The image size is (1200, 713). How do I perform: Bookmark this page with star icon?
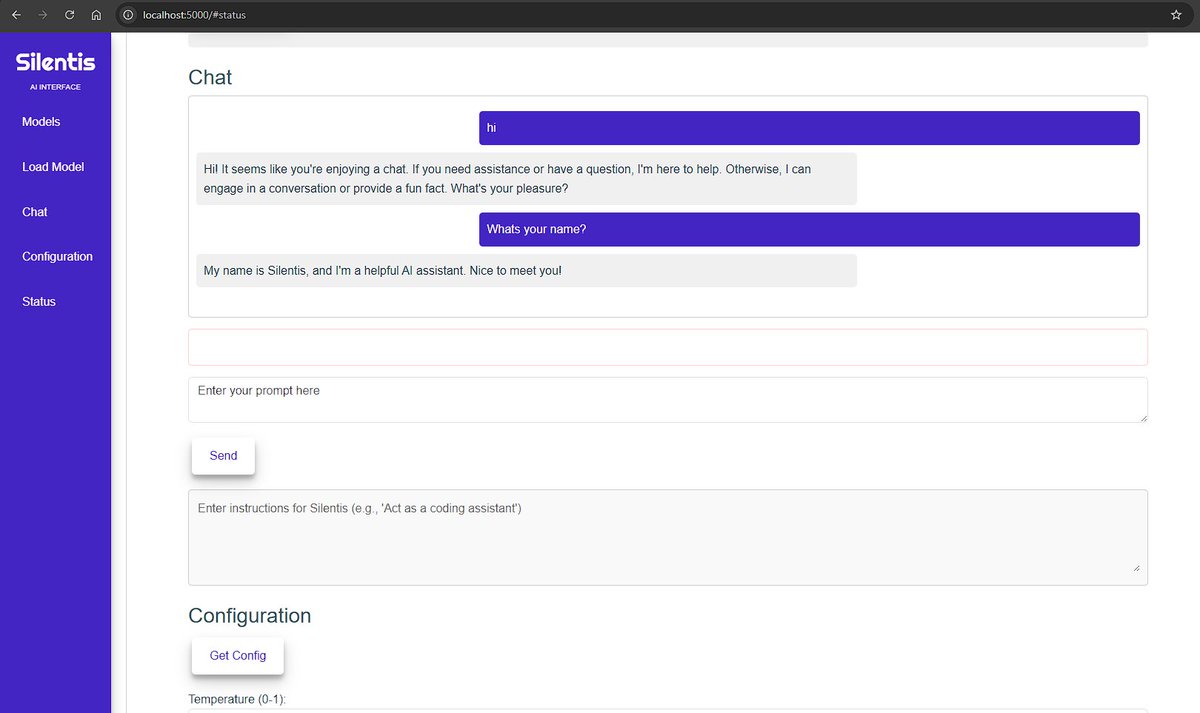pyautogui.click(x=1176, y=15)
